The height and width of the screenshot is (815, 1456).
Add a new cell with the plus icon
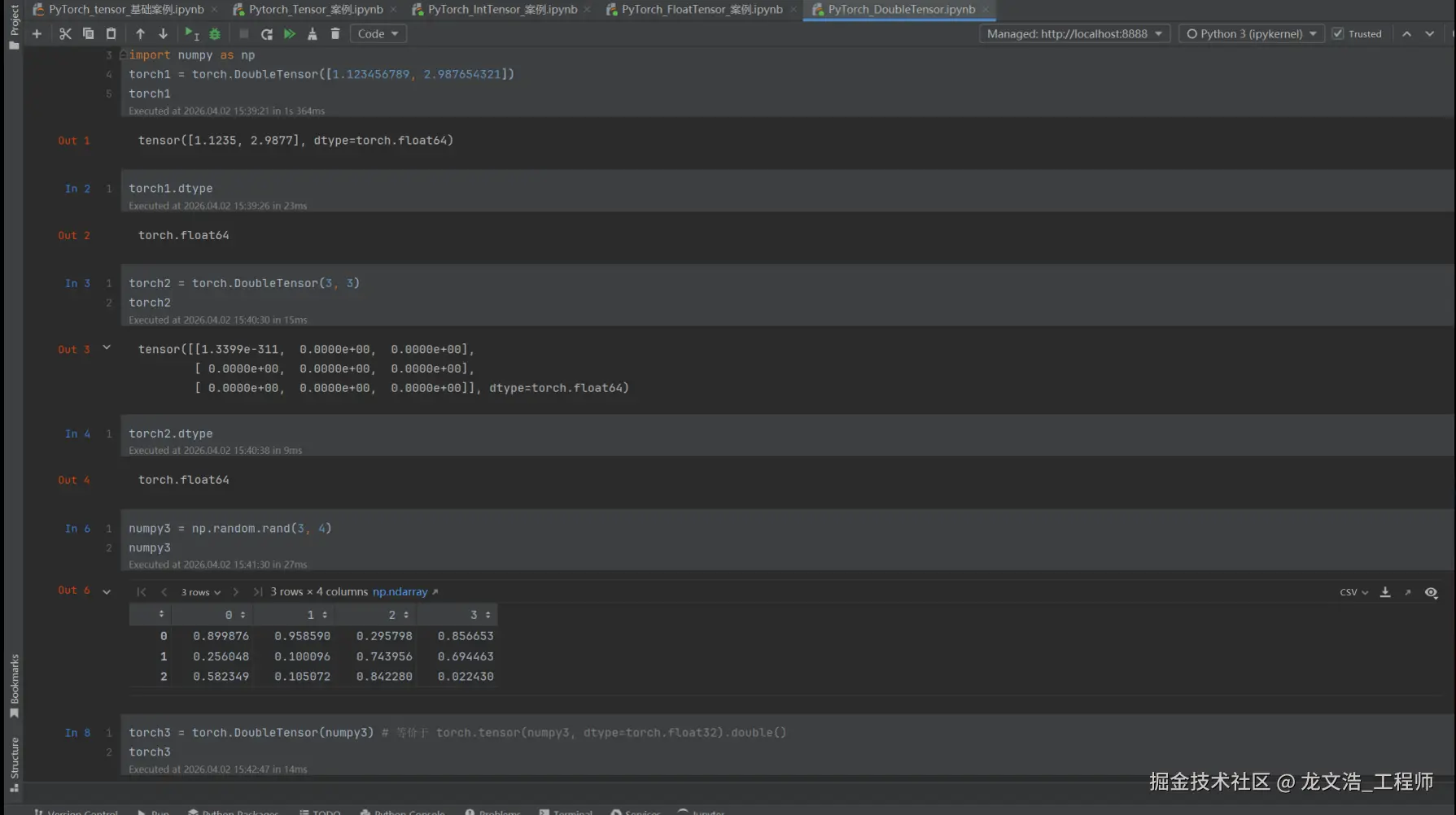pyautogui.click(x=37, y=33)
